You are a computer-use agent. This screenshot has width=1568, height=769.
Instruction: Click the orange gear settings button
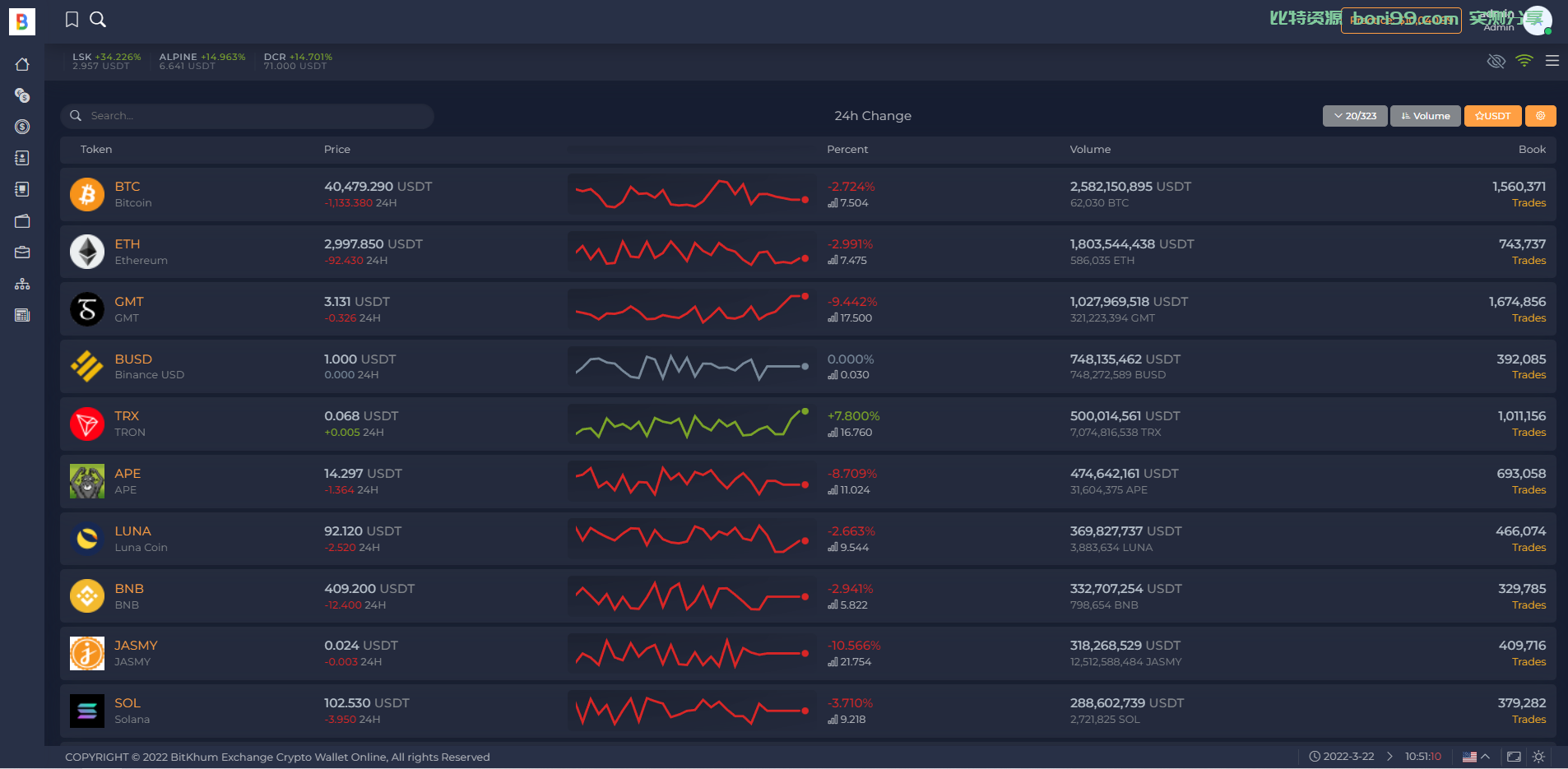(1540, 116)
